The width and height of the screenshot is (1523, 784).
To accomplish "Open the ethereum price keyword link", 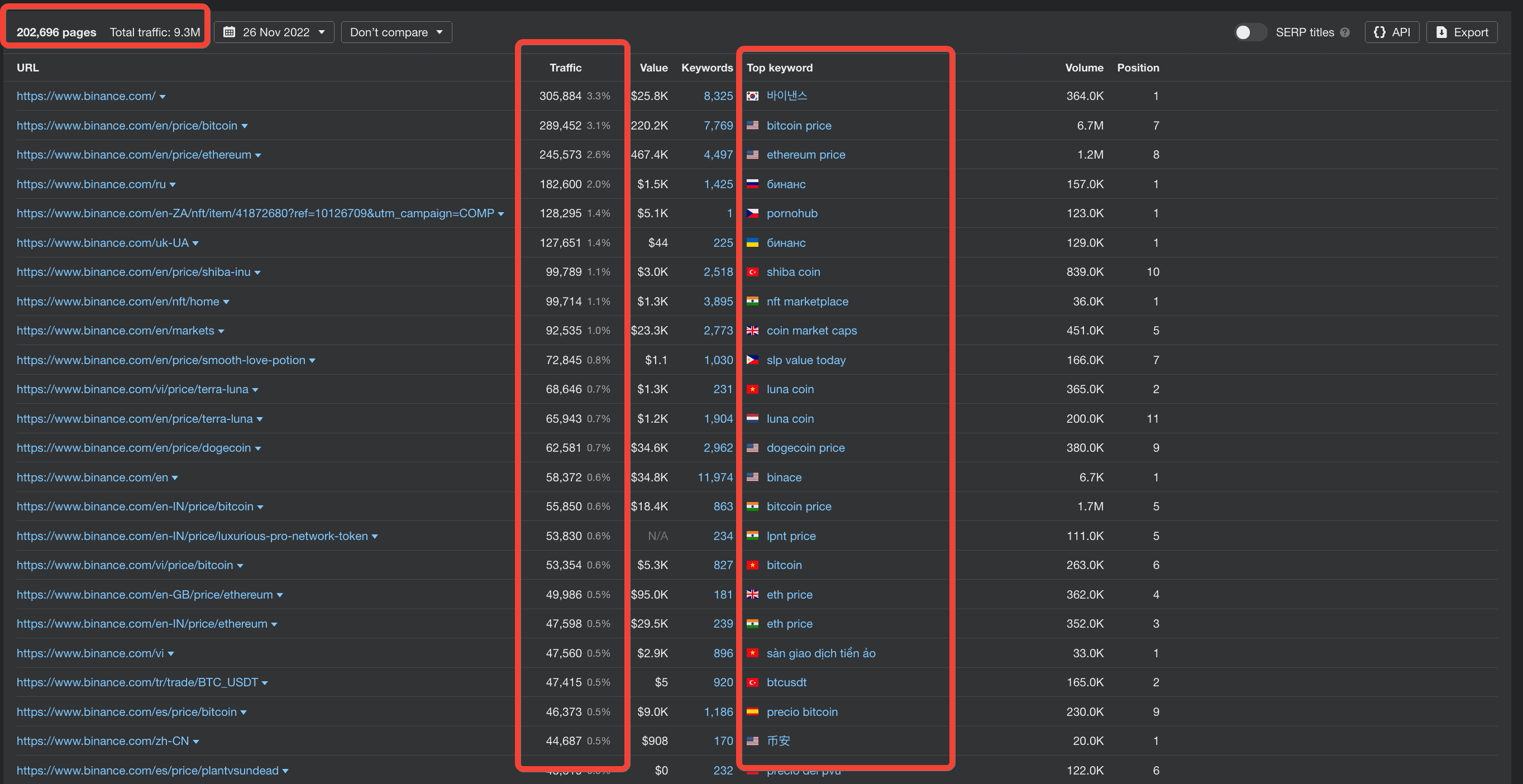I will (x=806, y=154).
